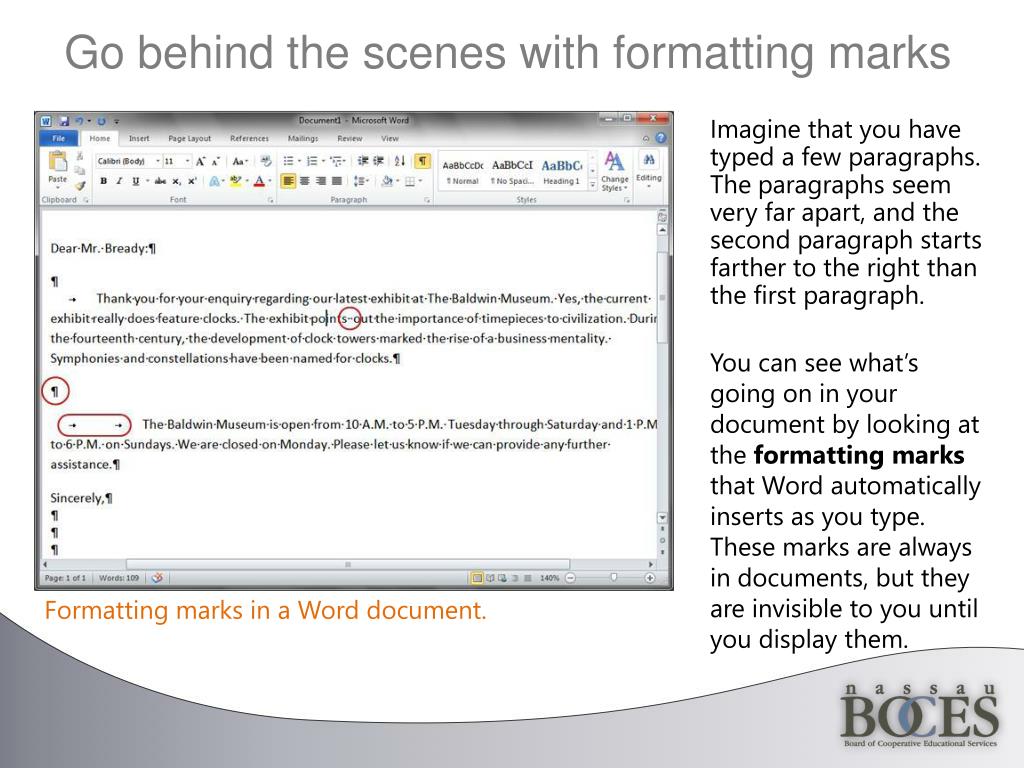Click the Zoom In plus button
Image resolution: width=1024 pixels, height=768 pixels.
650,578
